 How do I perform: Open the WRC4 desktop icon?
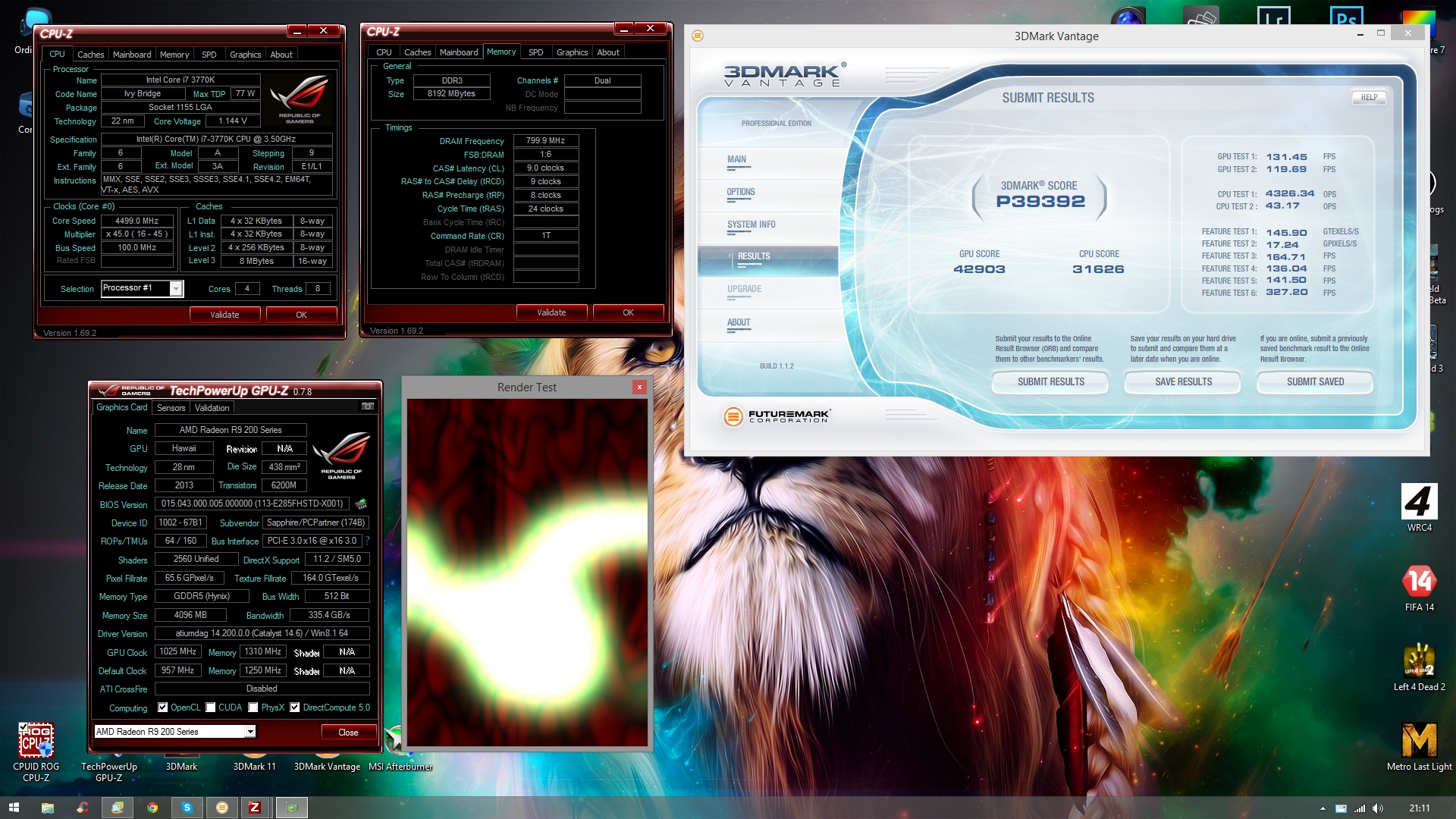click(1420, 508)
